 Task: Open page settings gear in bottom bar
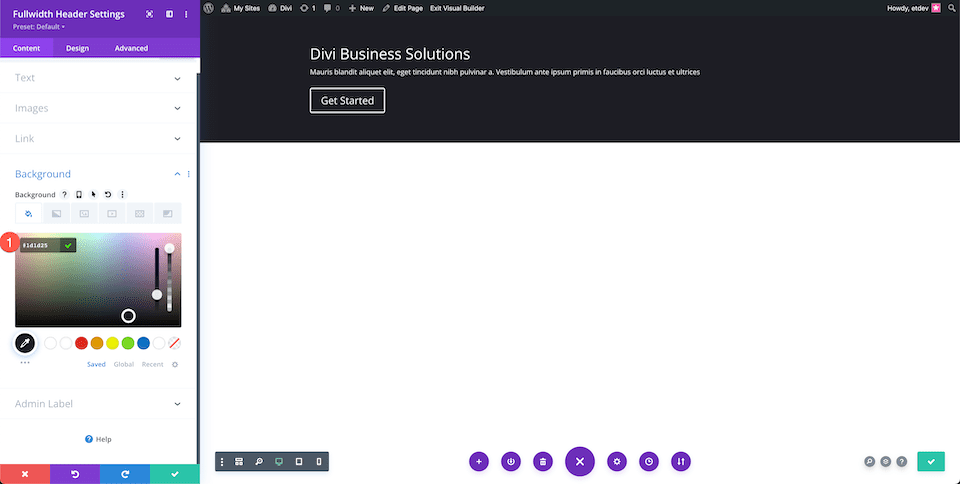click(617, 461)
